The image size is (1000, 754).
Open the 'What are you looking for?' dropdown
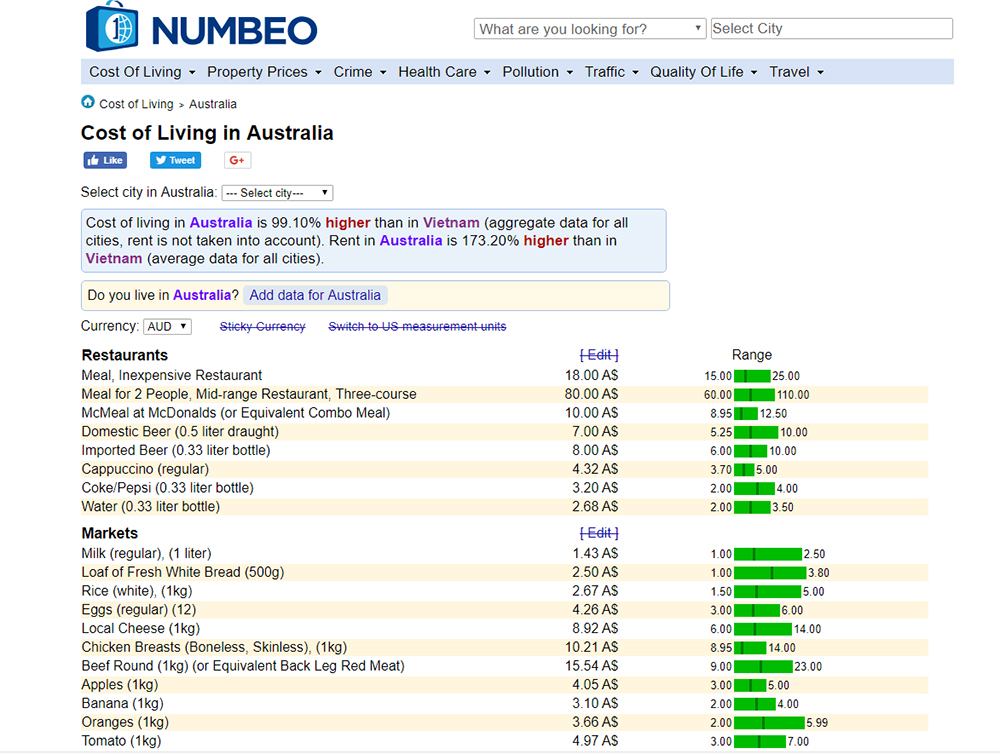point(589,29)
